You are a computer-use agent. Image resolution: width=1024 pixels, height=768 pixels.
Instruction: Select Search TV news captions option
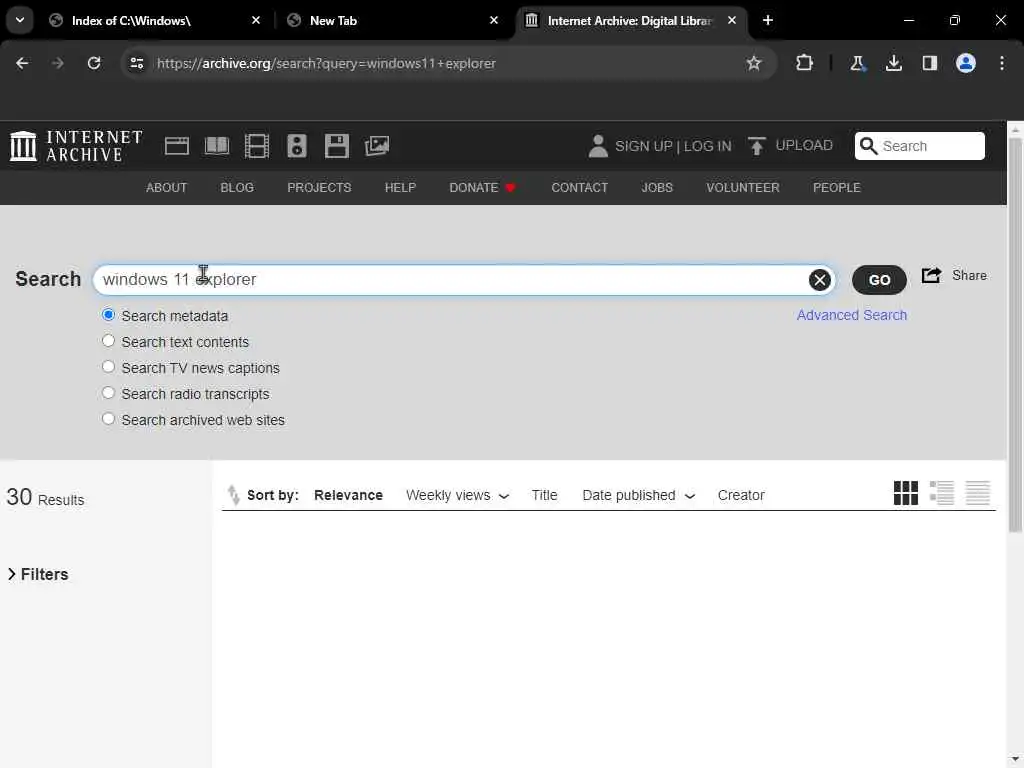point(108,367)
